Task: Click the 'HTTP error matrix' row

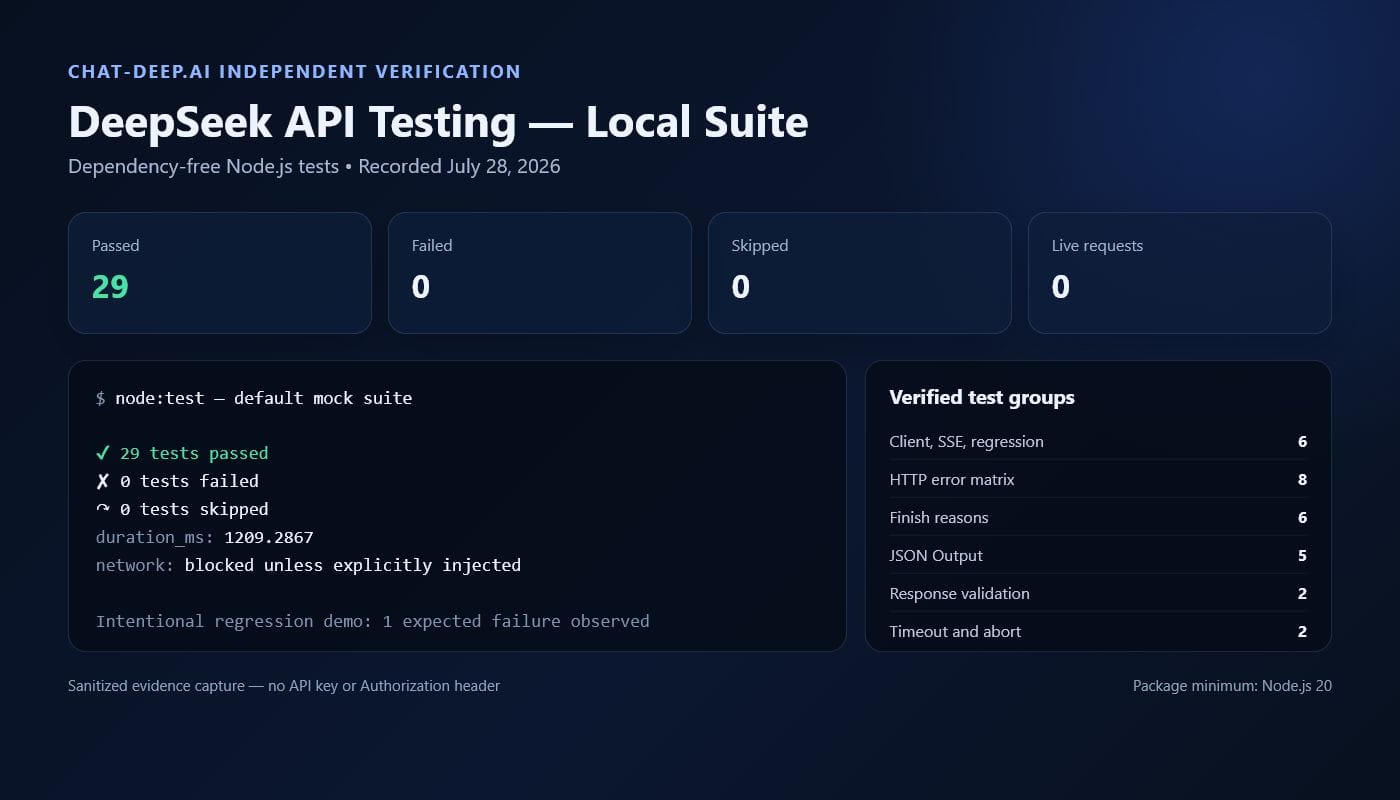Action: point(1098,479)
